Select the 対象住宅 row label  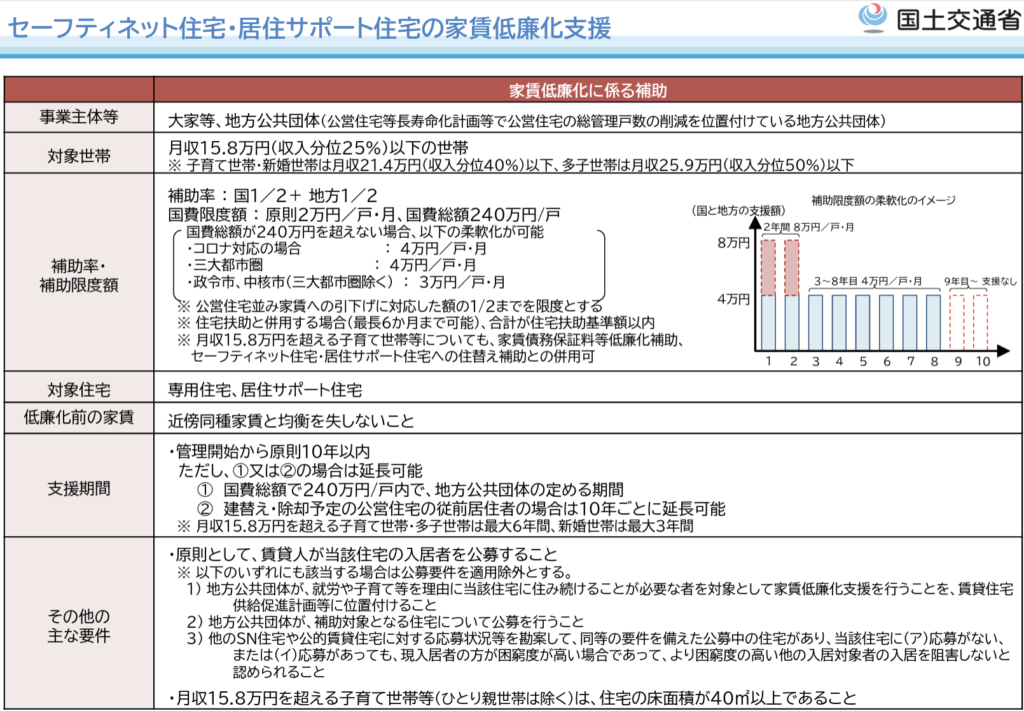click(79, 386)
